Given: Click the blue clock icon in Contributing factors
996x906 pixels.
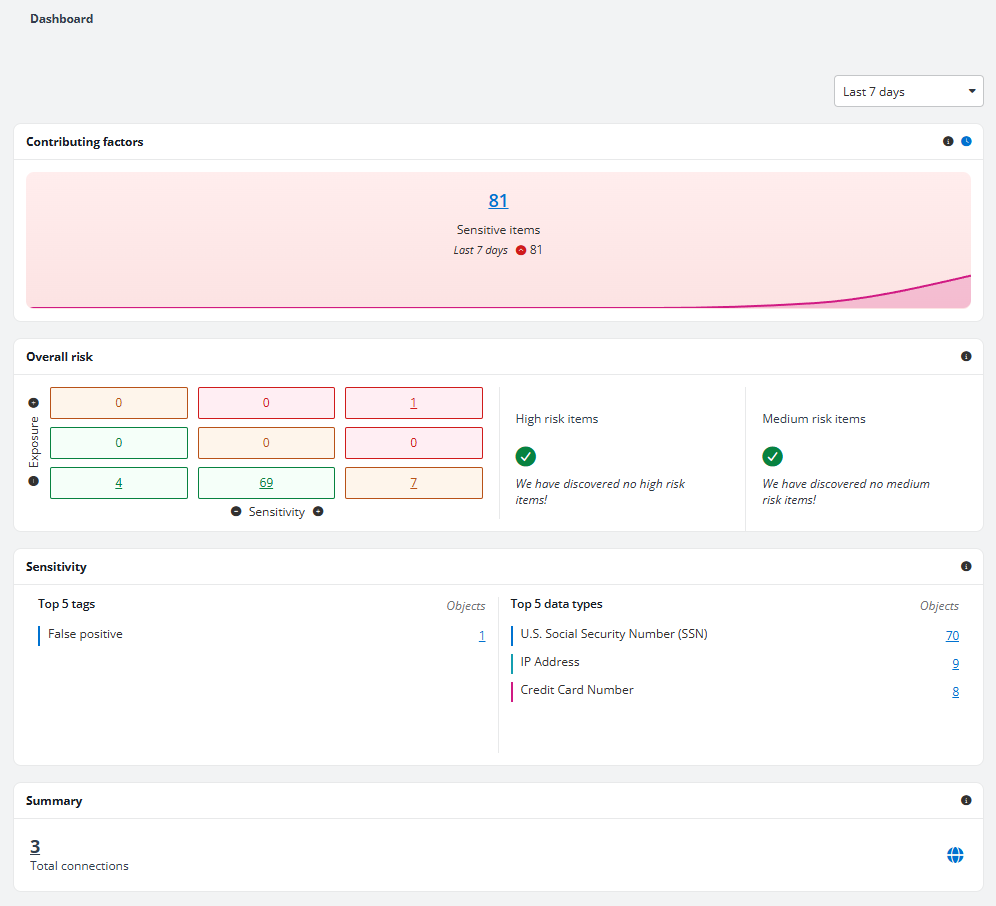Looking at the screenshot, I should [966, 141].
